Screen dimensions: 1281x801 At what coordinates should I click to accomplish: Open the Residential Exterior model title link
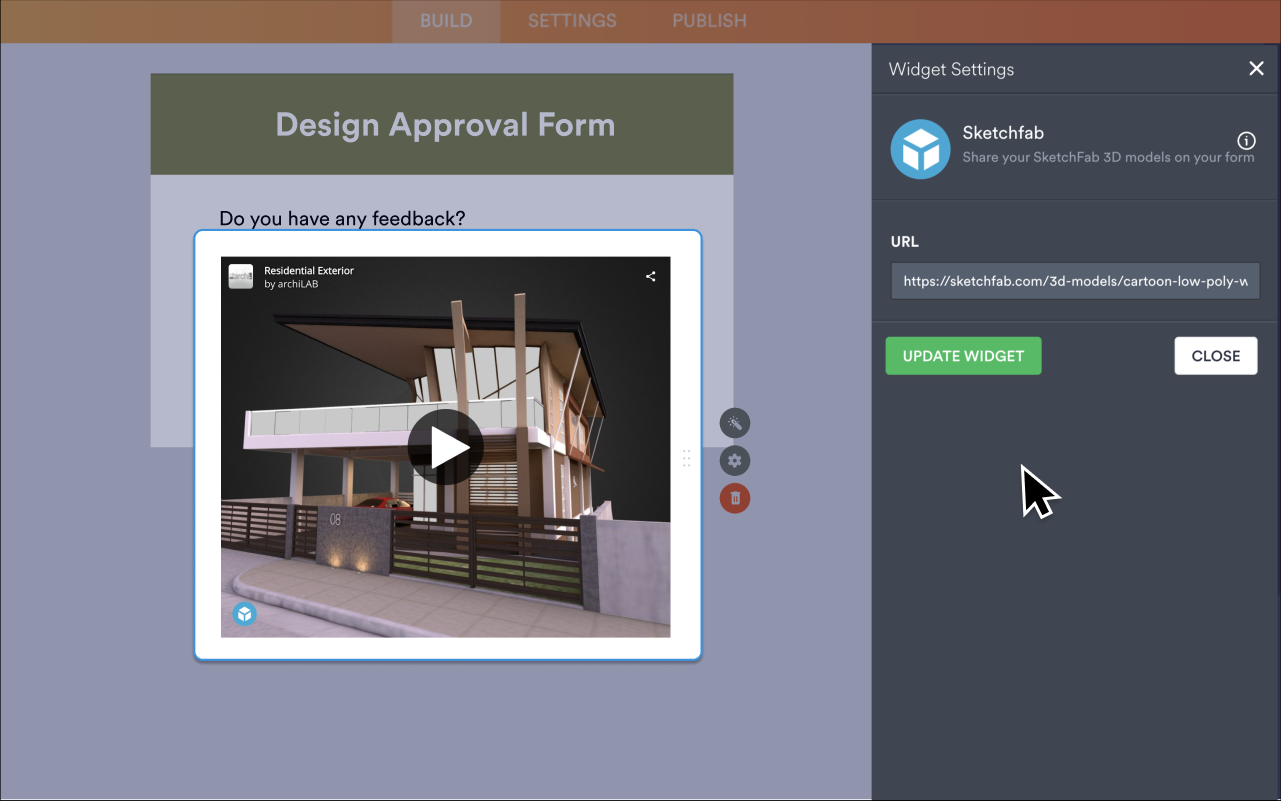[x=307, y=270]
